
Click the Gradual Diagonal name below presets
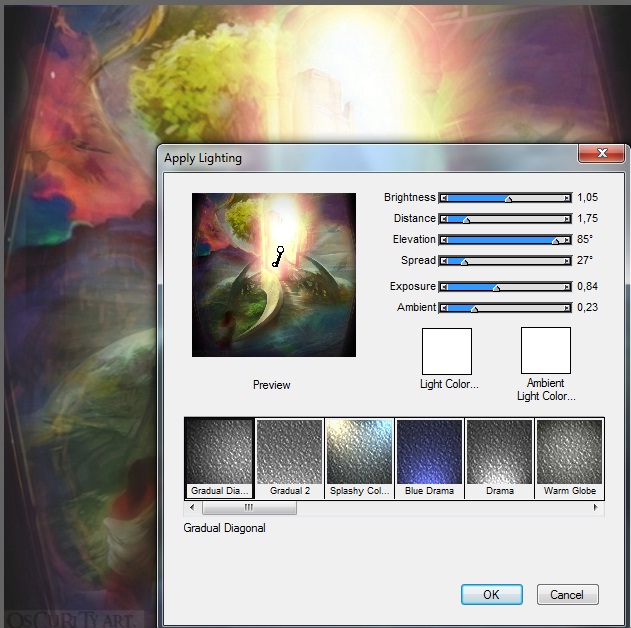(x=224, y=528)
